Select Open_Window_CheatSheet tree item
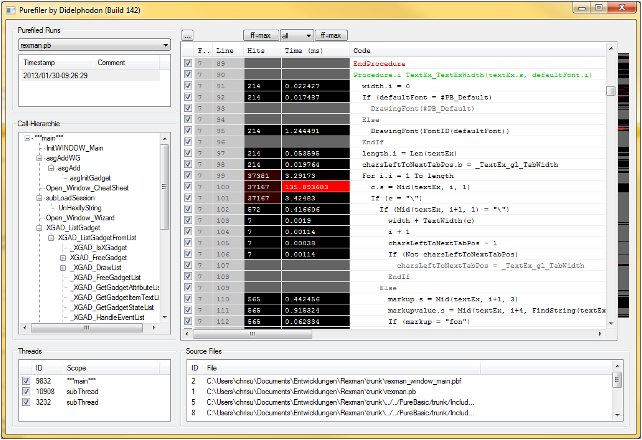Screen dimensions: 642x440 tap(87, 188)
